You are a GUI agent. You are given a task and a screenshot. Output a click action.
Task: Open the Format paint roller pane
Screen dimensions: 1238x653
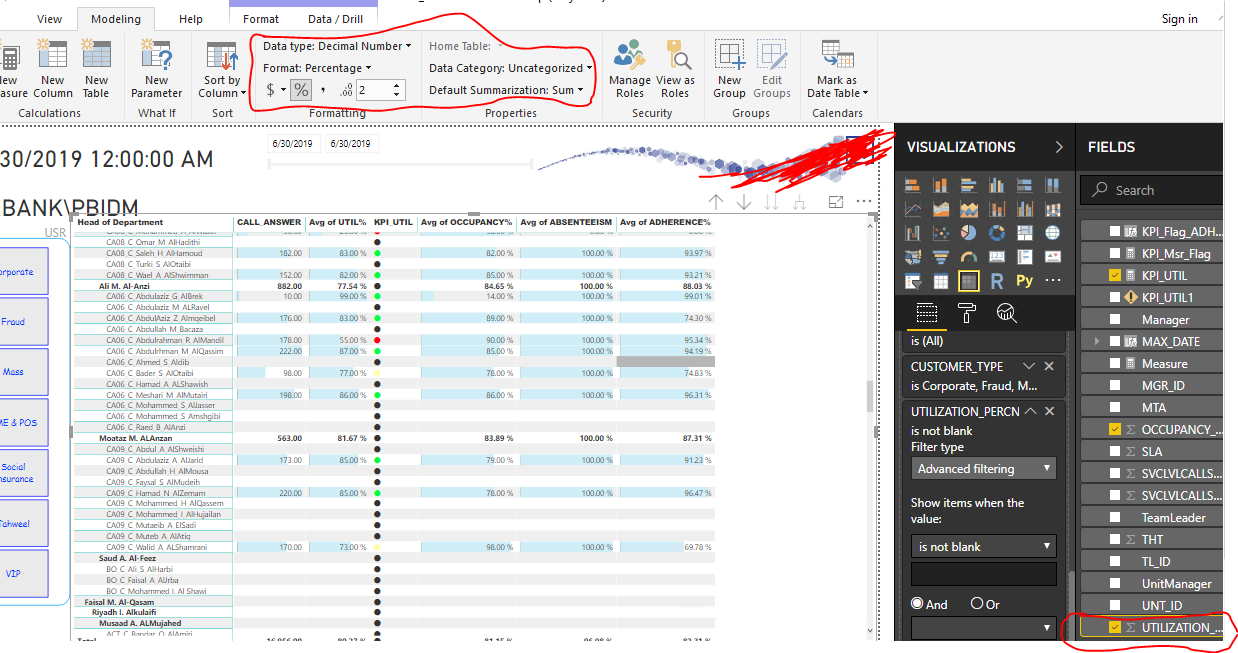pyautogui.click(x=967, y=314)
